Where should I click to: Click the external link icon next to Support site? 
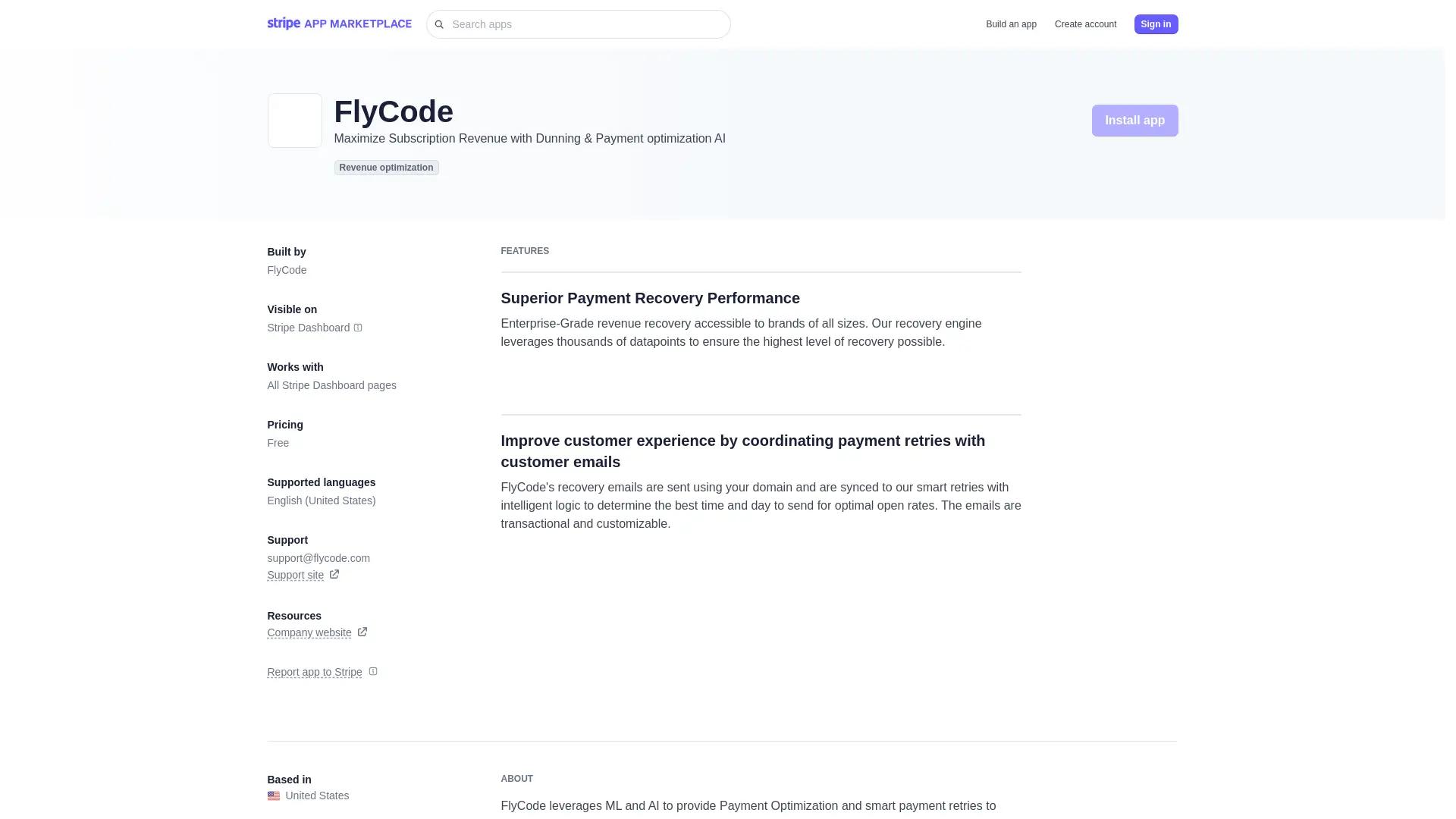point(334,574)
